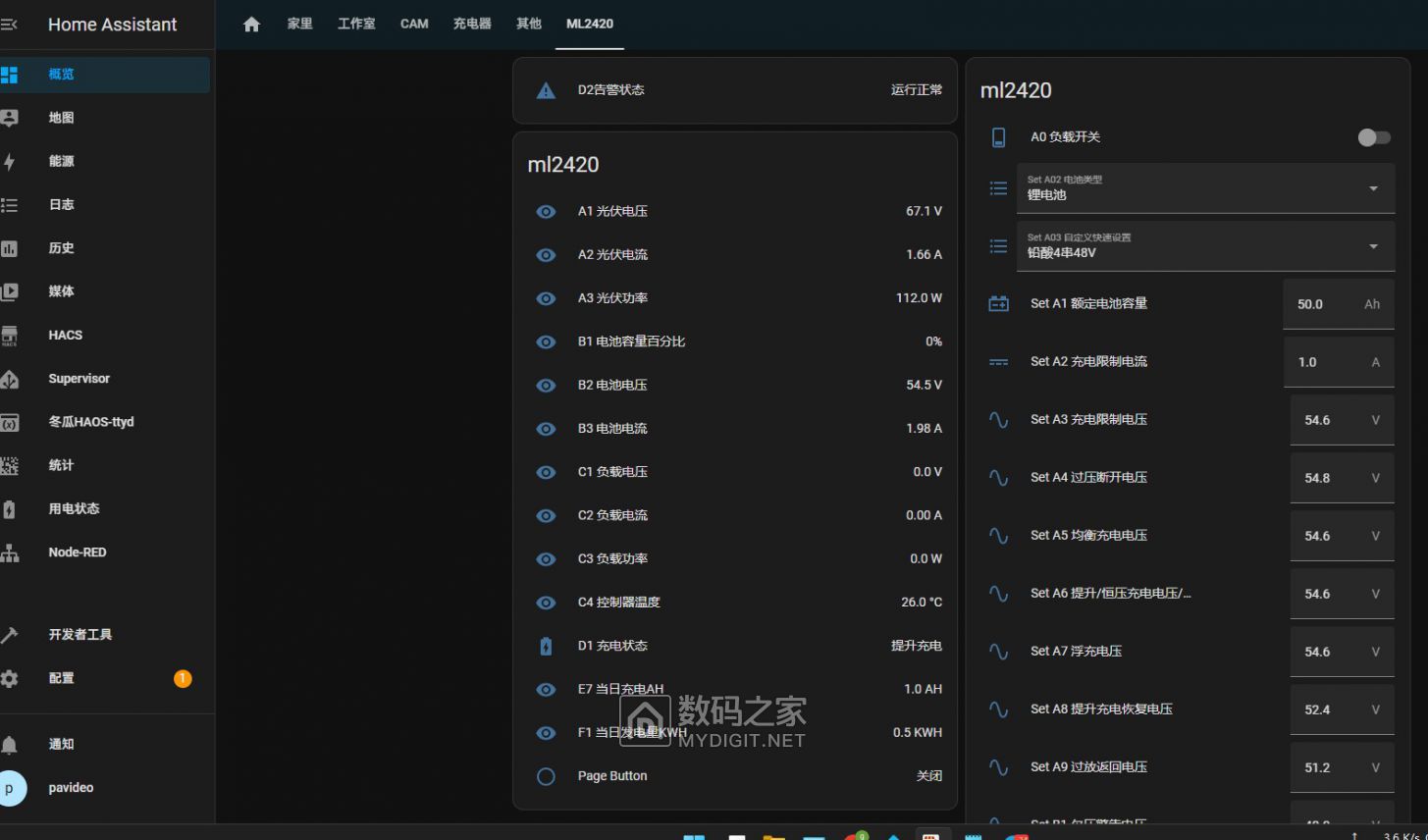This screenshot has height=840, width=1428.
Task: Click the D2告警状态 warning triangle icon
Action: tap(546, 90)
